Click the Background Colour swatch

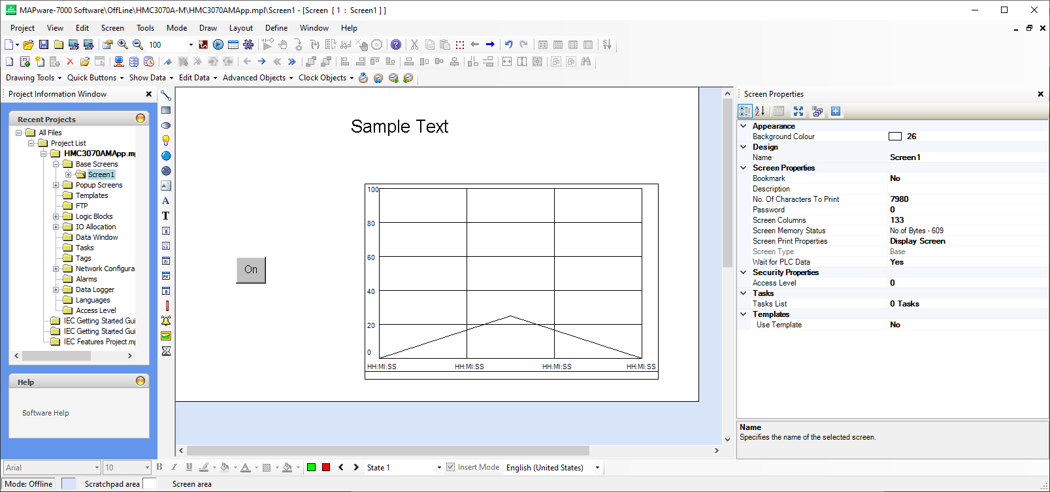coord(895,137)
